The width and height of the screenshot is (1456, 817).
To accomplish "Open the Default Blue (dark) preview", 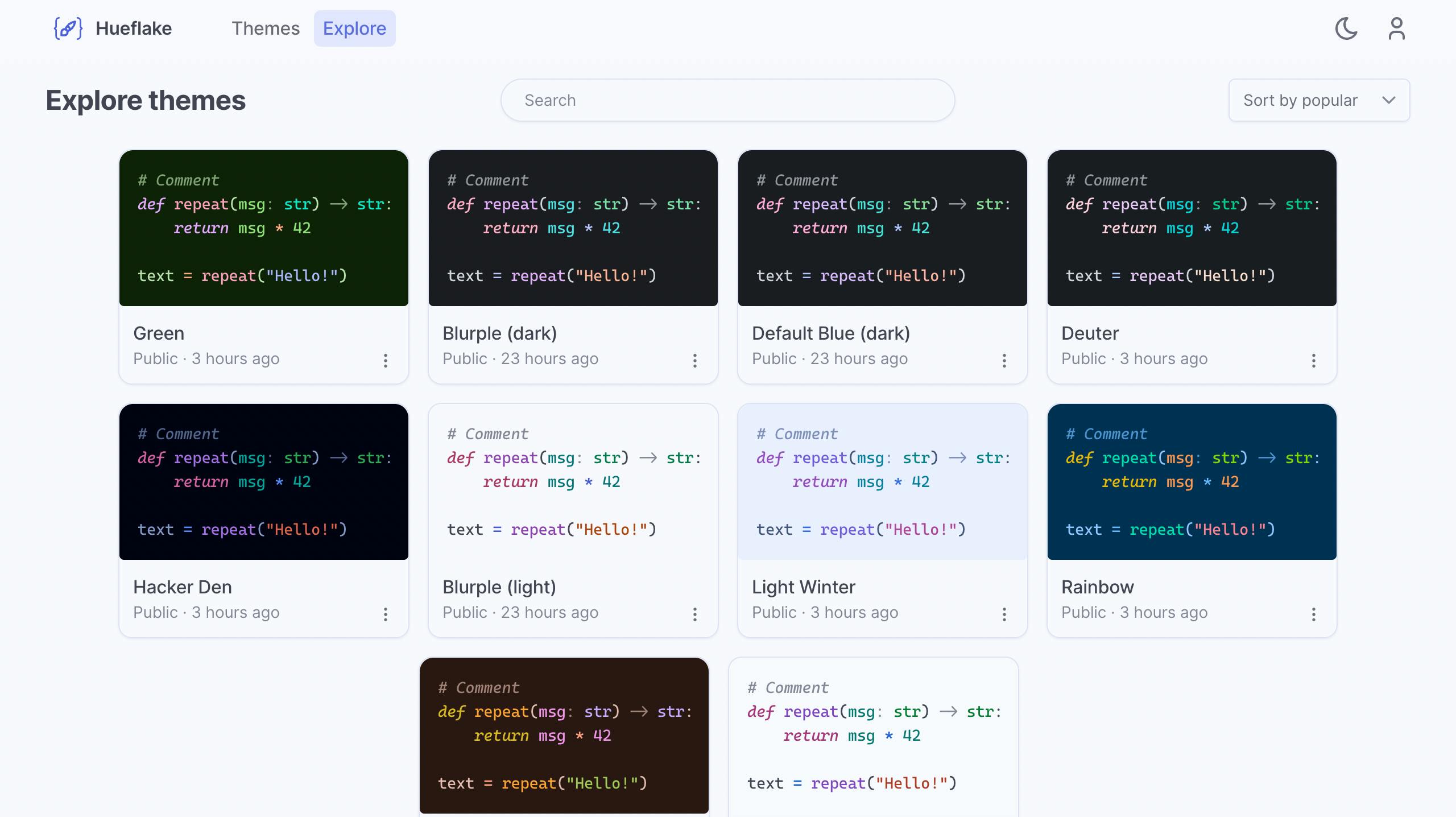I will coord(883,228).
